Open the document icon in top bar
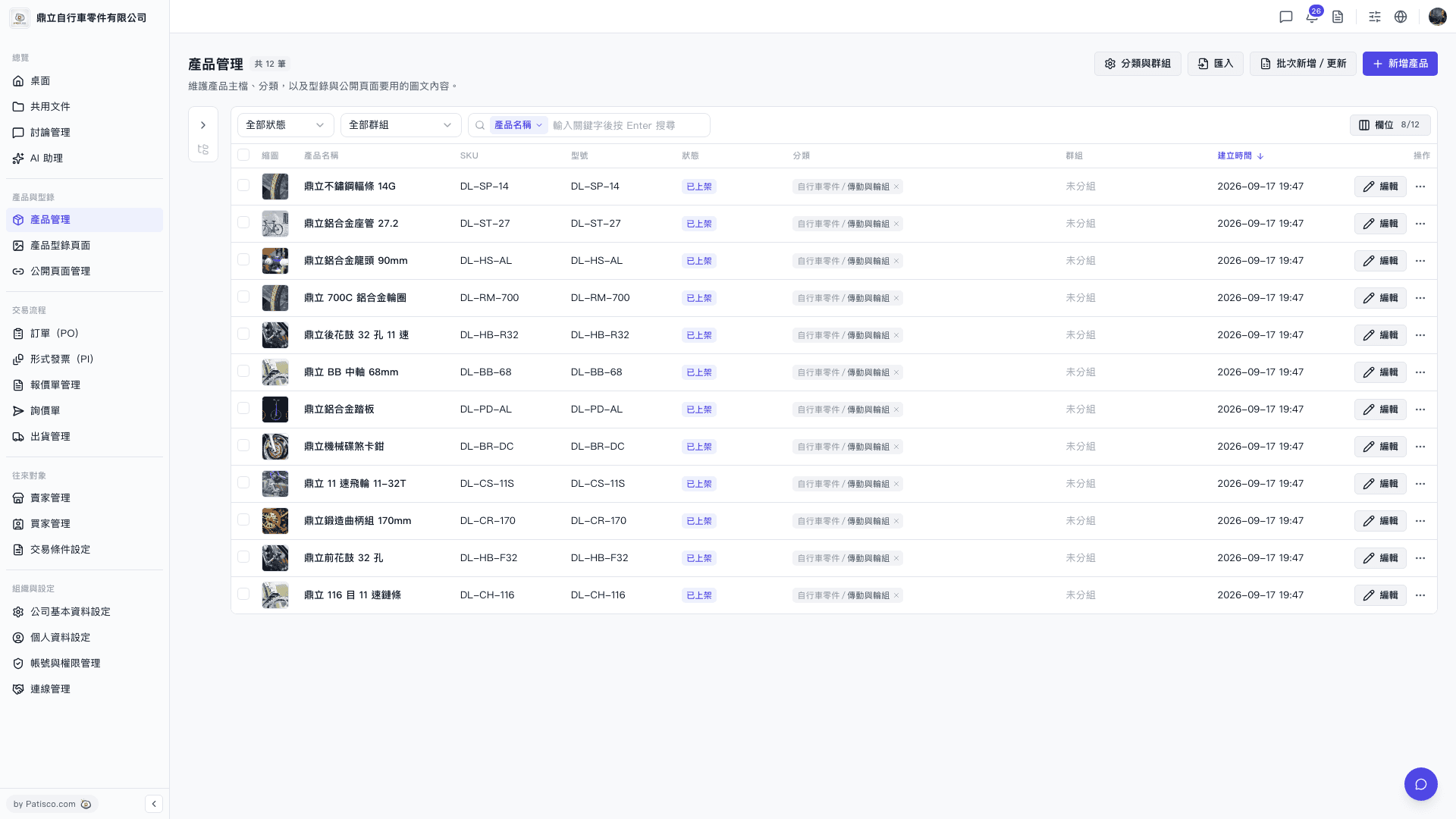 1338,17
